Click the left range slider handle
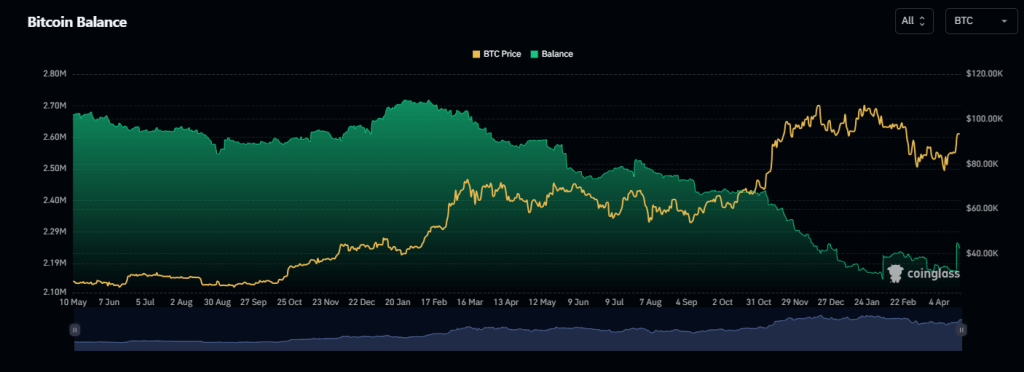The image size is (1024, 372). (74, 330)
